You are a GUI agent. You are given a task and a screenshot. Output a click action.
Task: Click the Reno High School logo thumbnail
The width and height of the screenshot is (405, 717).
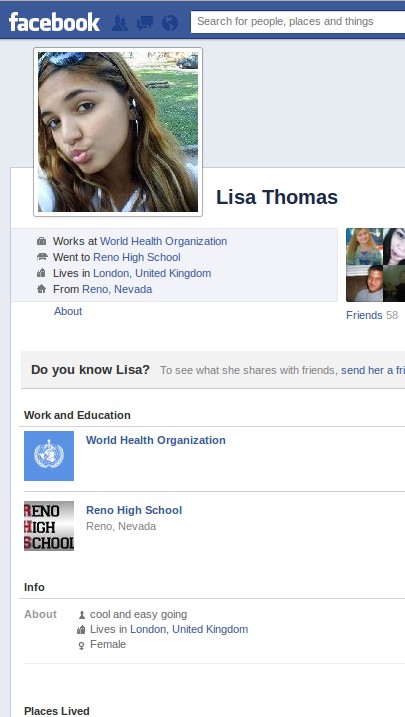coord(49,526)
